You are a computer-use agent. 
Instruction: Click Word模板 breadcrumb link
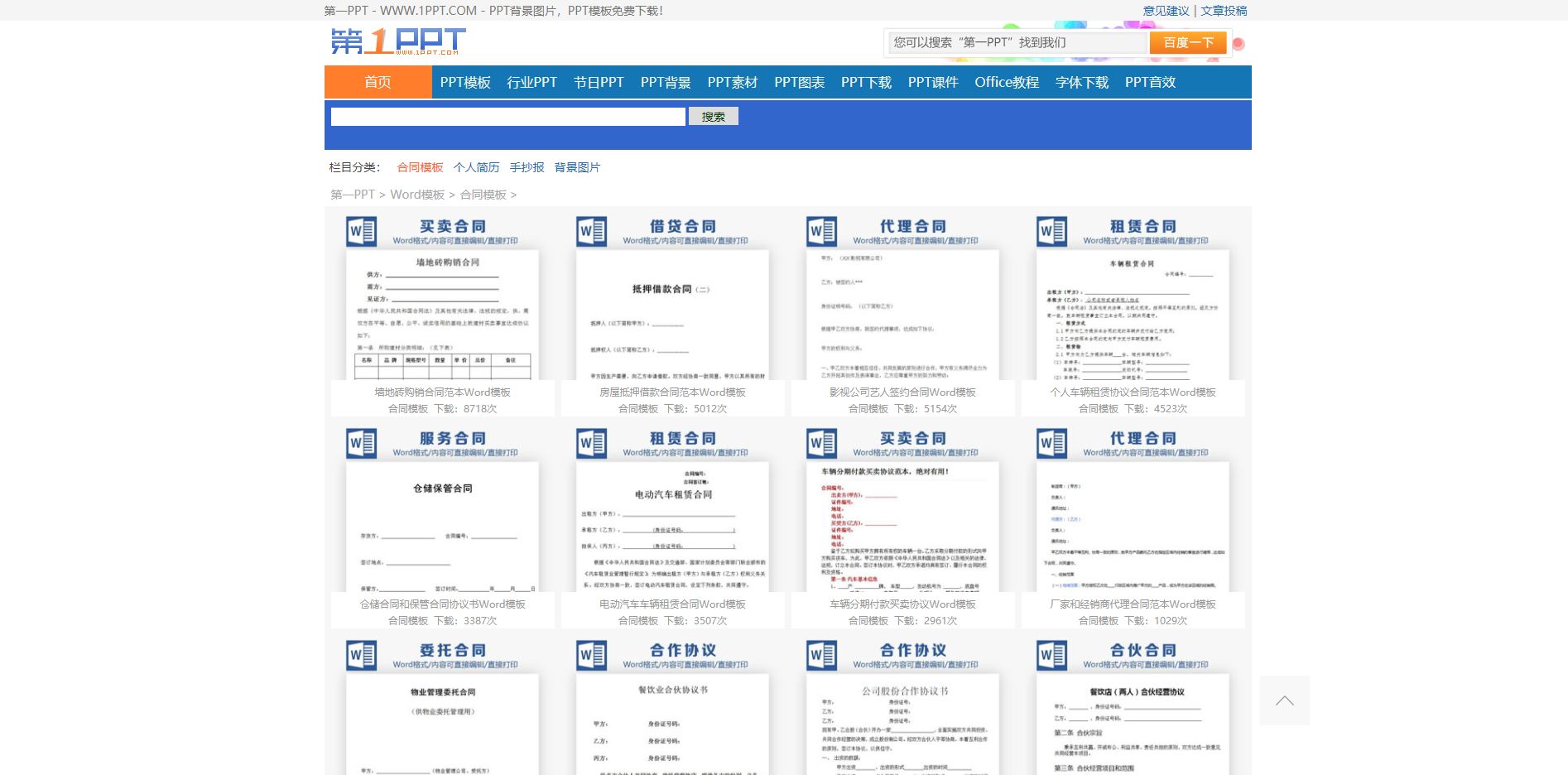[x=417, y=195]
